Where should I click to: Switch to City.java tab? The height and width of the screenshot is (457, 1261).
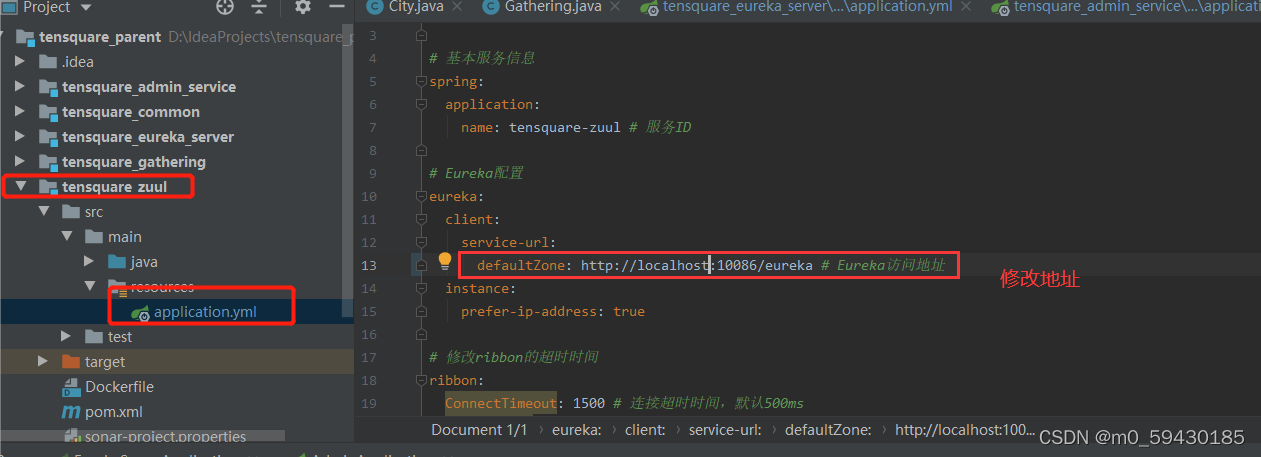(x=415, y=7)
